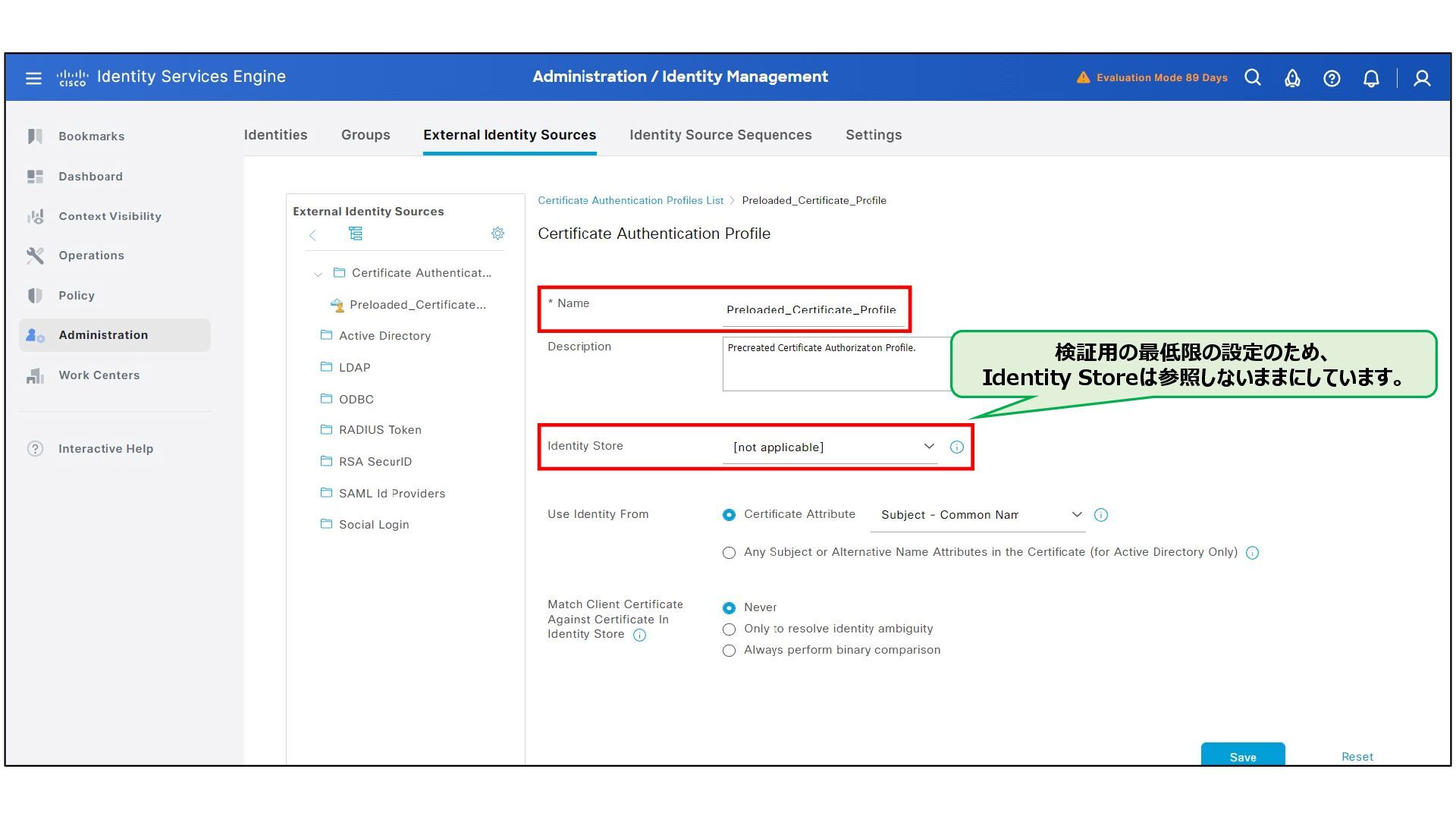Open the help question mark icon
Image resolution: width=1456 pixels, height=819 pixels.
pyautogui.click(x=1332, y=78)
